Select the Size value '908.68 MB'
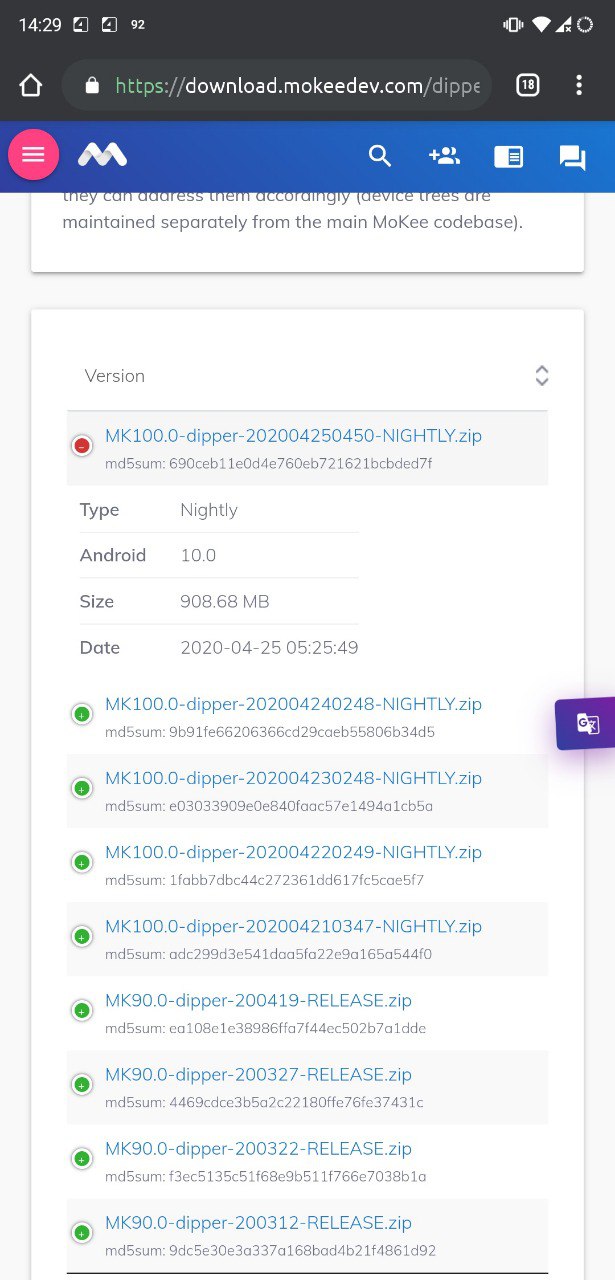The width and height of the screenshot is (615, 1280). click(x=225, y=602)
